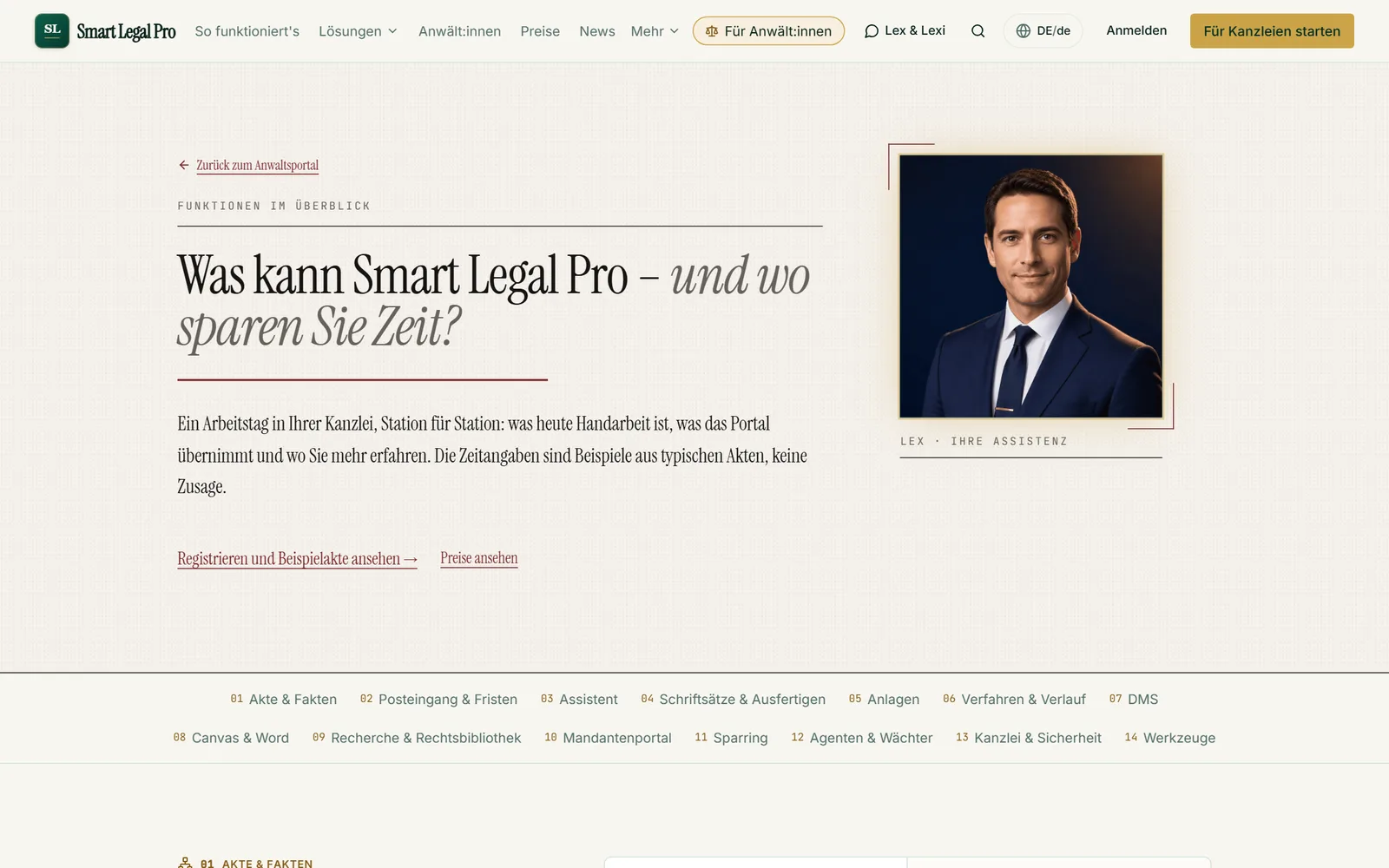The height and width of the screenshot is (868, 1389).
Task: Jump to 11 Sparring section
Action: point(731,738)
